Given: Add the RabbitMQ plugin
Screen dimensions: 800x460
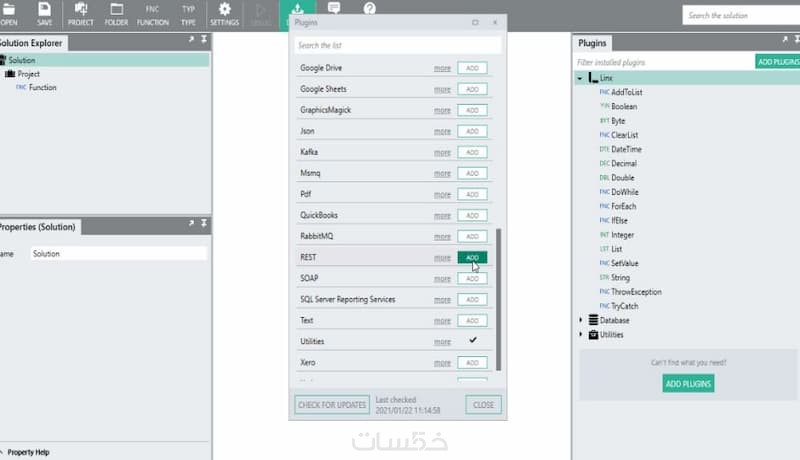Looking at the screenshot, I should (x=472, y=237).
